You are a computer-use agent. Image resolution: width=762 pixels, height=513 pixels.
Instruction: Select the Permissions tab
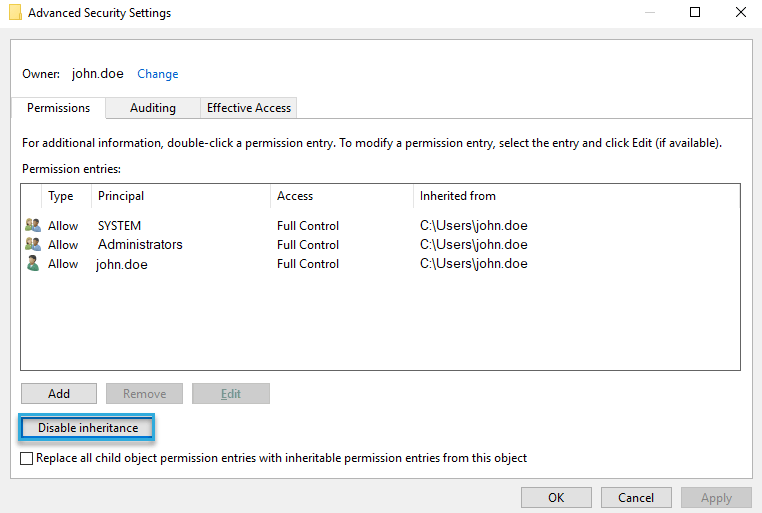(58, 108)
